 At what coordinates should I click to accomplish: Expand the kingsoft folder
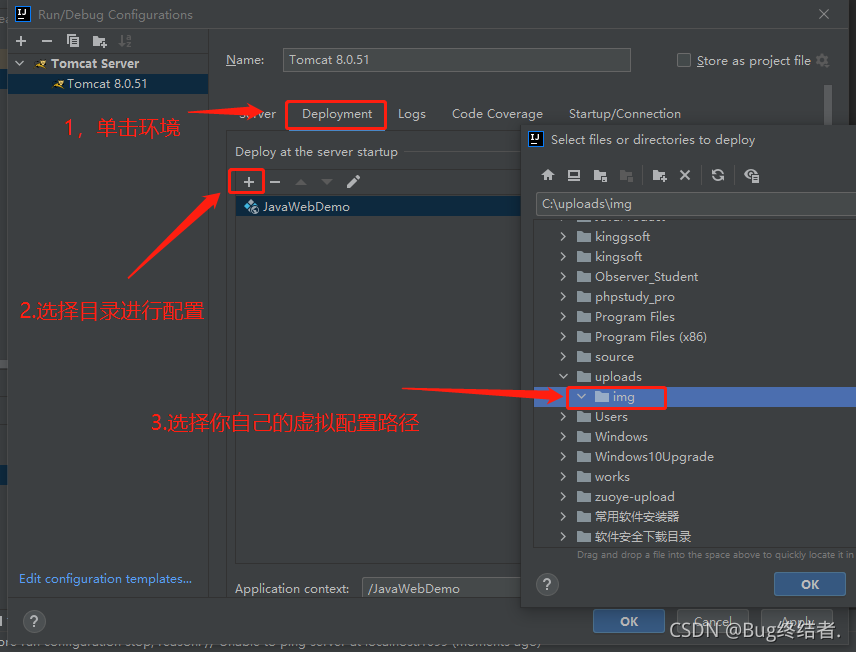tap(563, 257)
